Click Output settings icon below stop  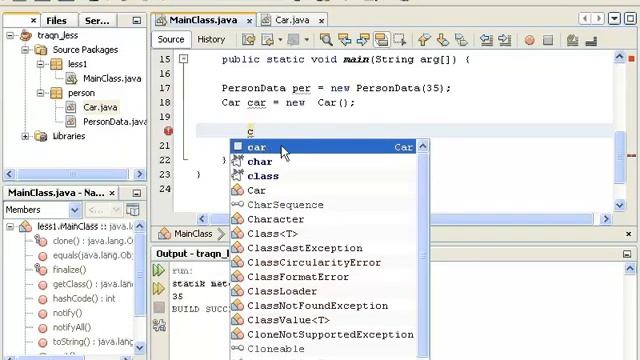click(x=159, y=325)
